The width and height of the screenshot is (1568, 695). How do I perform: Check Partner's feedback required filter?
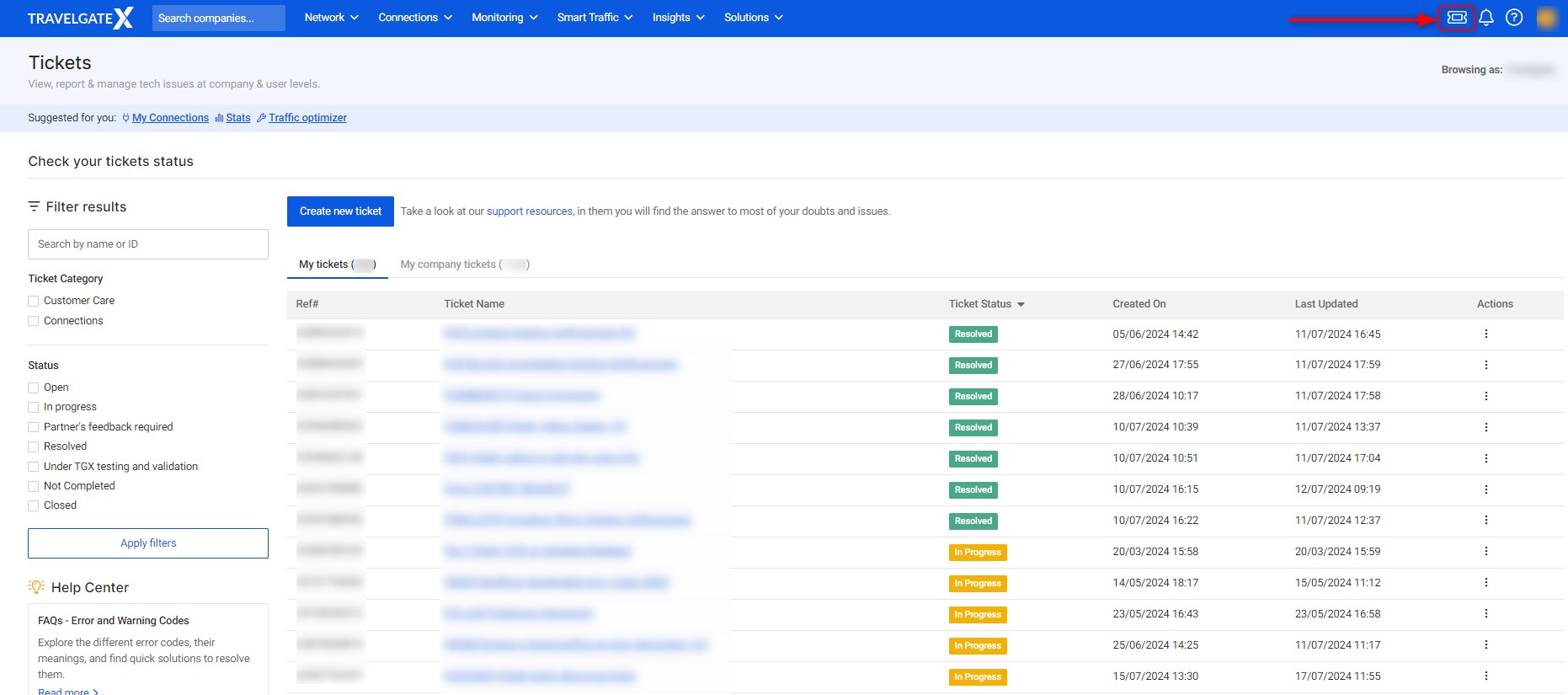(x=34, y=427)
